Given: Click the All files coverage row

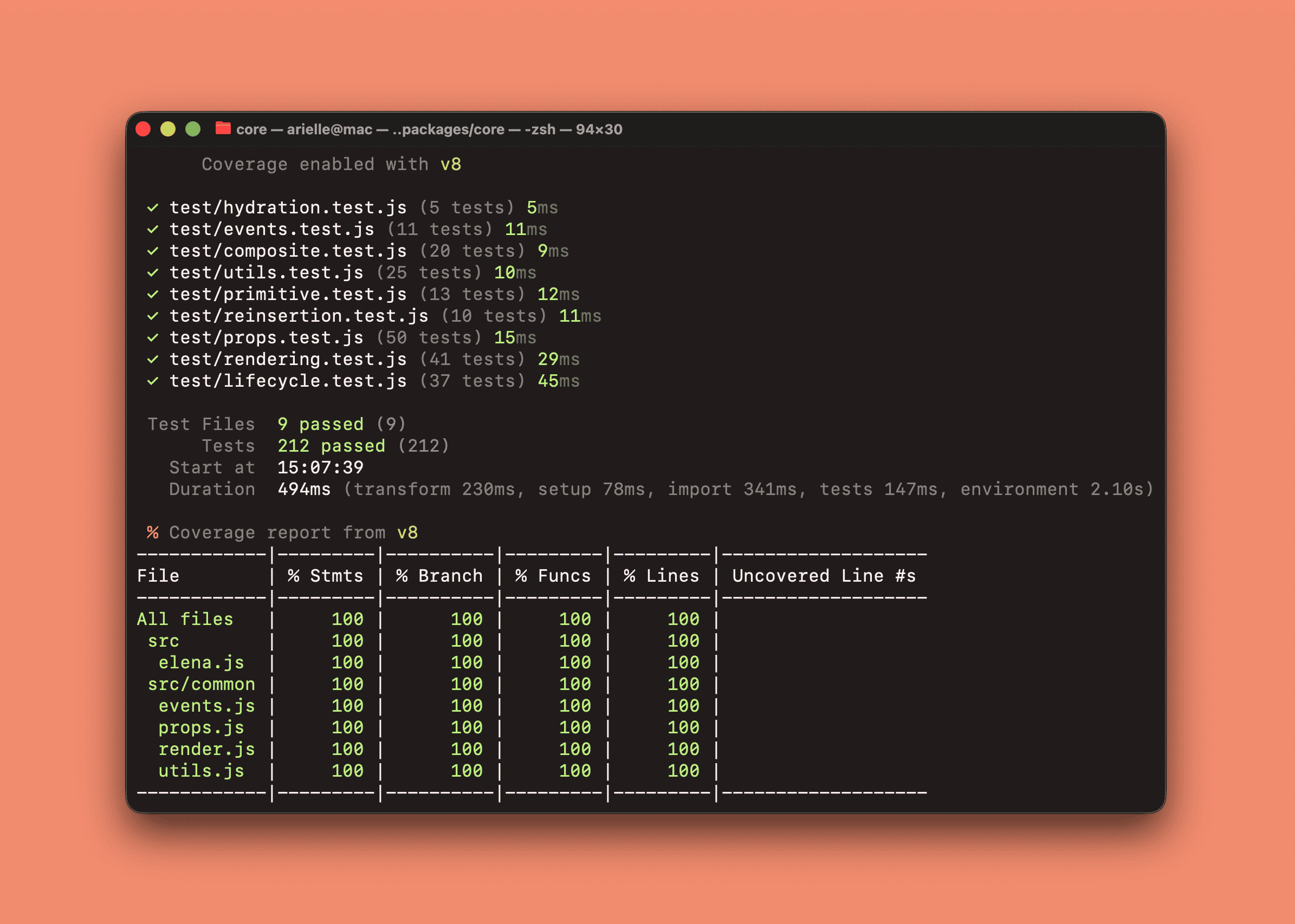Looking at the screenshot, I should click(x=185, y=619).
